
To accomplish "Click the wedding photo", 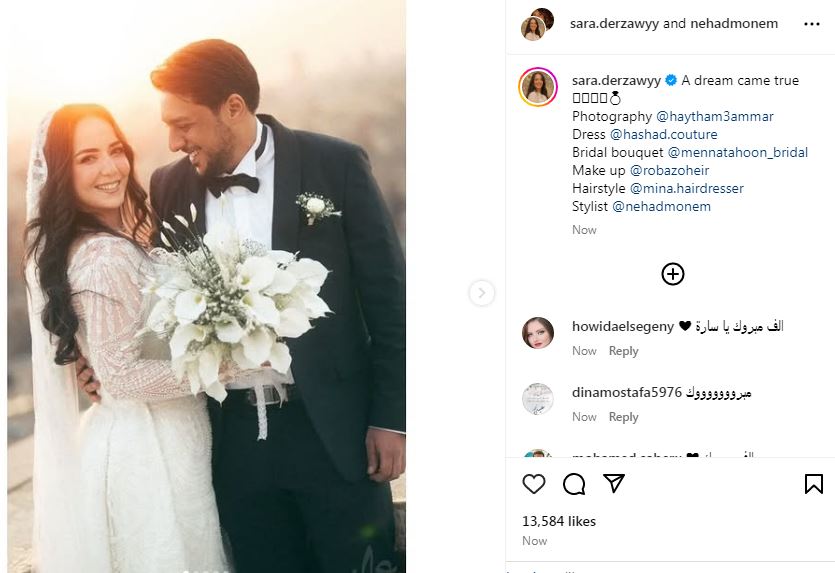I will [206, 286].
